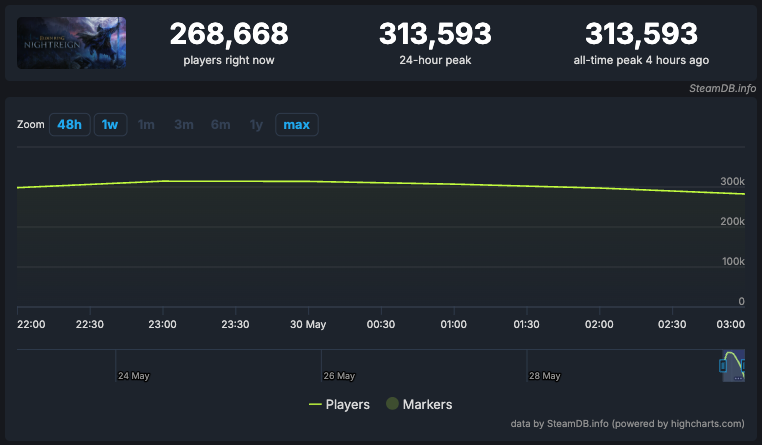Screen dimensions: 762x445
Task: Toggle the Markers series in the legend
Action: [x=419, y=404]
